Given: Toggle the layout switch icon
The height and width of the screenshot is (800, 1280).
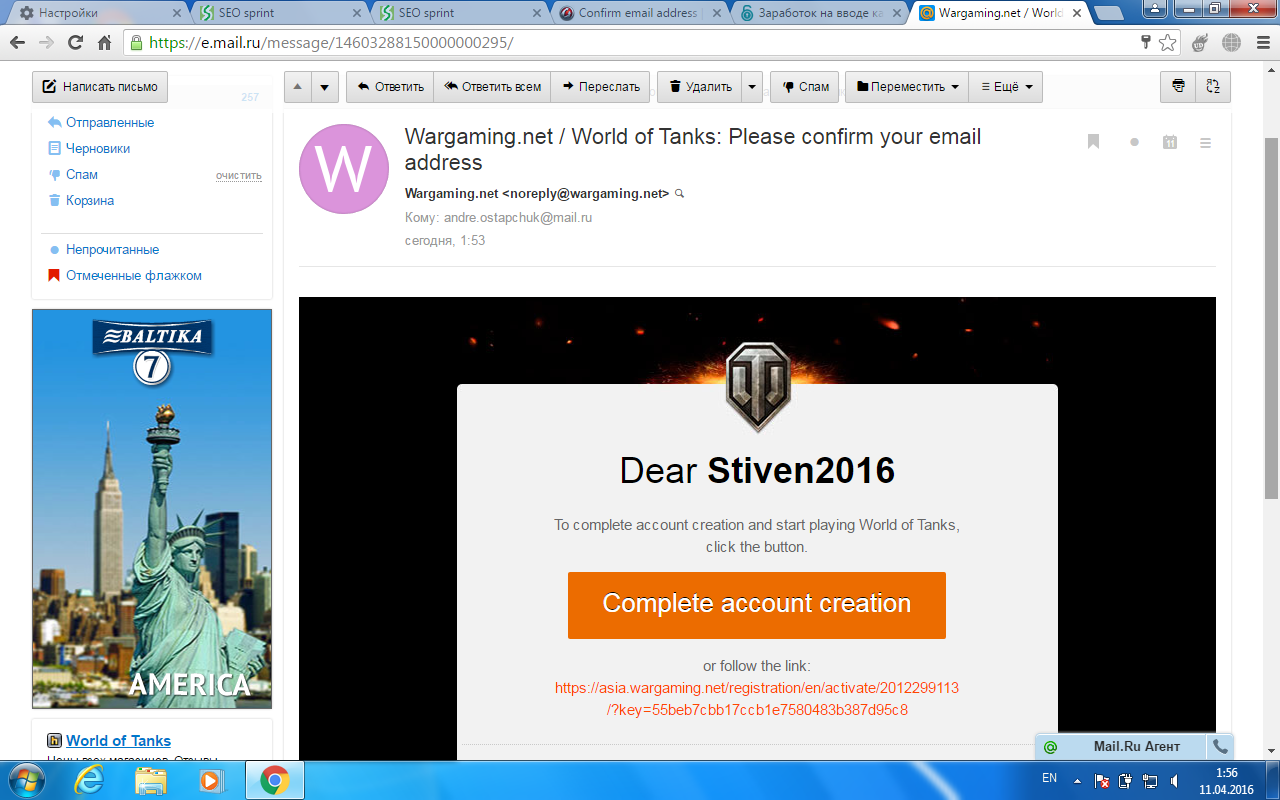Looking at the screenshot, I should (x=1212, y=86).
